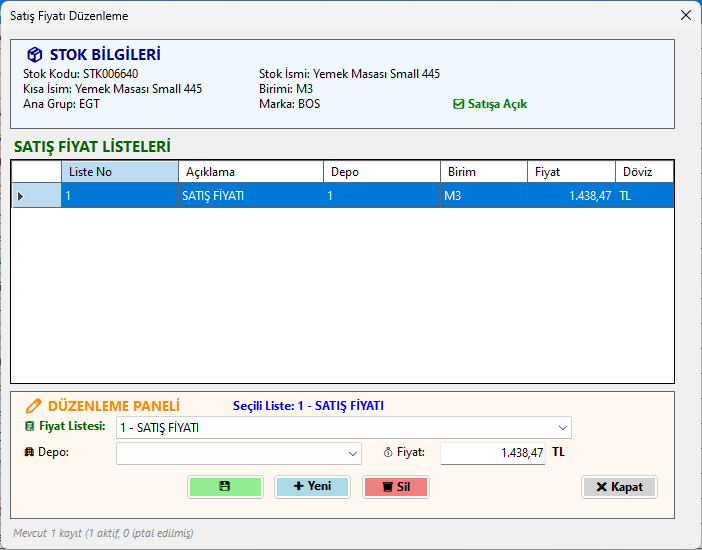Image resolution: width=702 pixels, height=550 pixels.
Task: Sort by the Liste No column header
Action: click(x=119, y=172)
